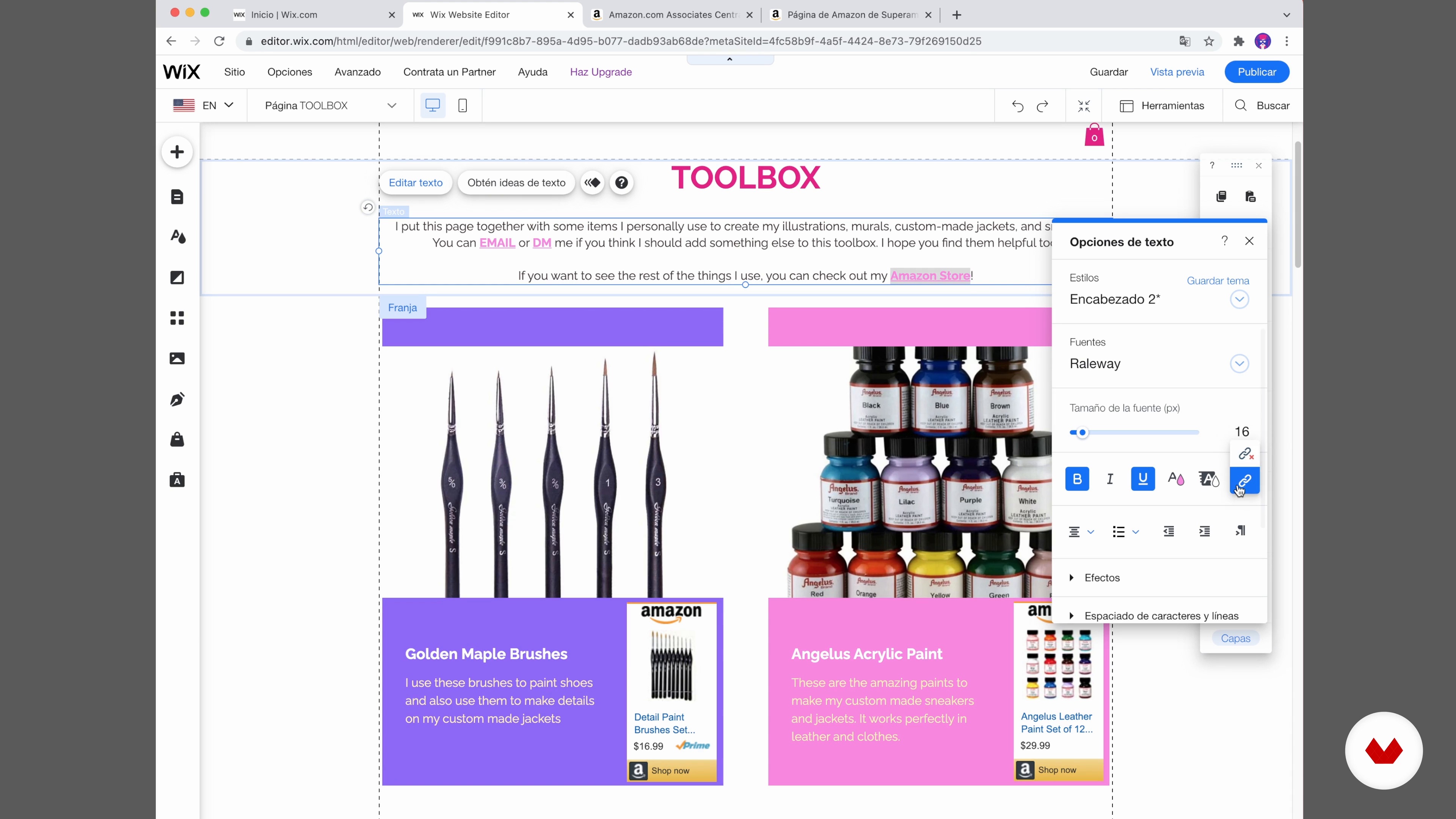Click Obtén ideas de texto button

516,182
